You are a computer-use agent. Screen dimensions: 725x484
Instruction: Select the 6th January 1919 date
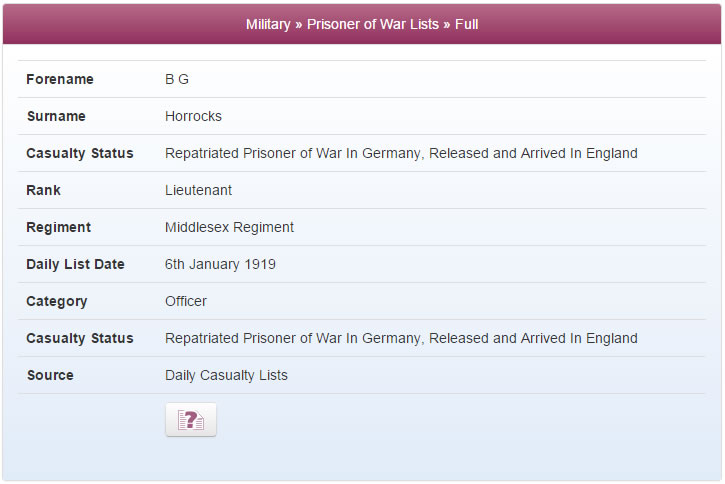220,264
